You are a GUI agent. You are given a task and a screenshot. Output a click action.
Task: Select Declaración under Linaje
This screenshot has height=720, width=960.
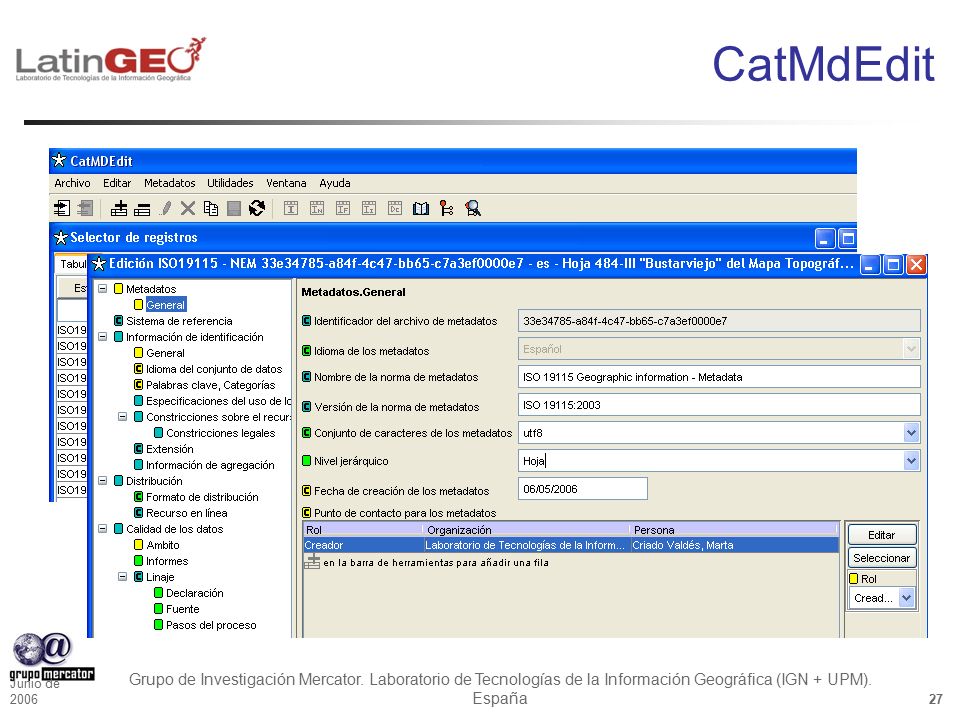pyautogui.click(x=195, y=593)
